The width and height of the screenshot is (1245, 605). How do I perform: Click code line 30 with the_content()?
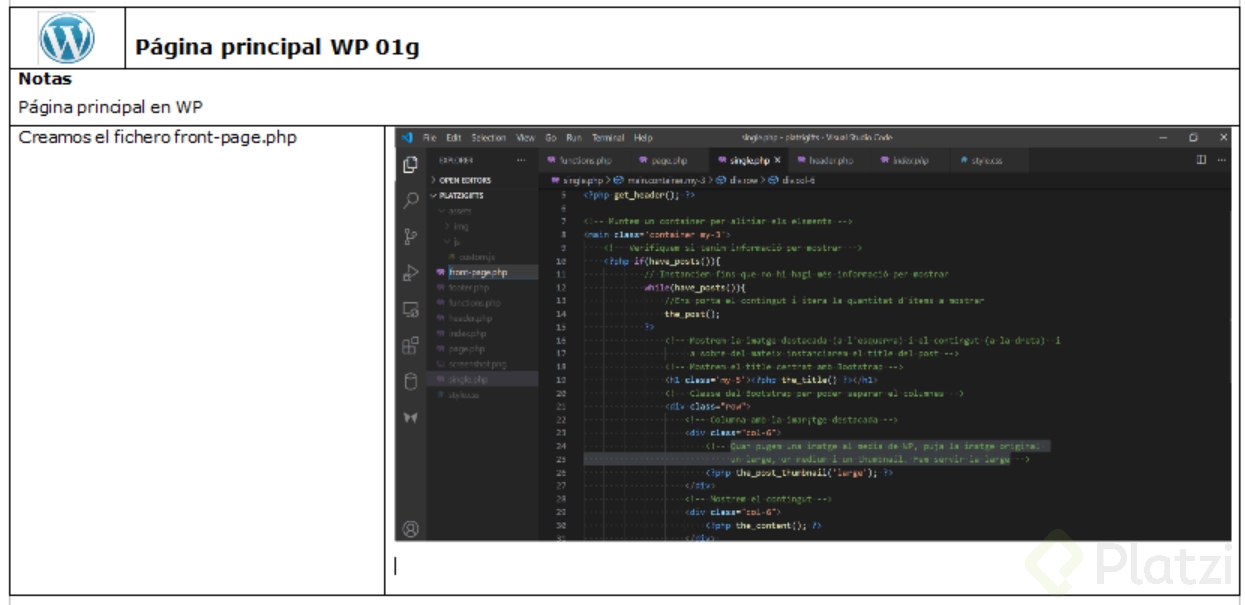coord(763,525)
